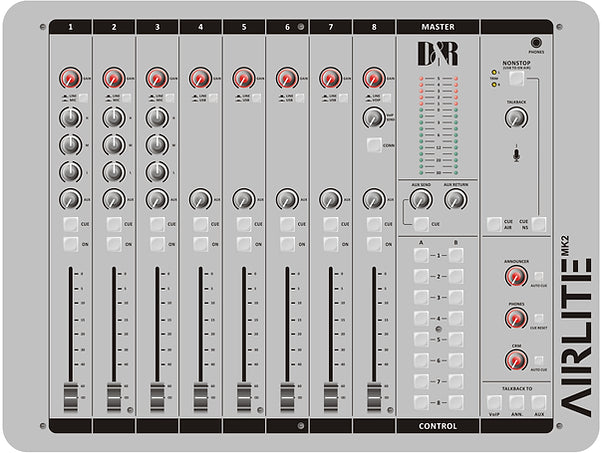Viewport: 602px width, 453px height.
Task: Click the red CRM monitor knob
Action: [515, 361]
